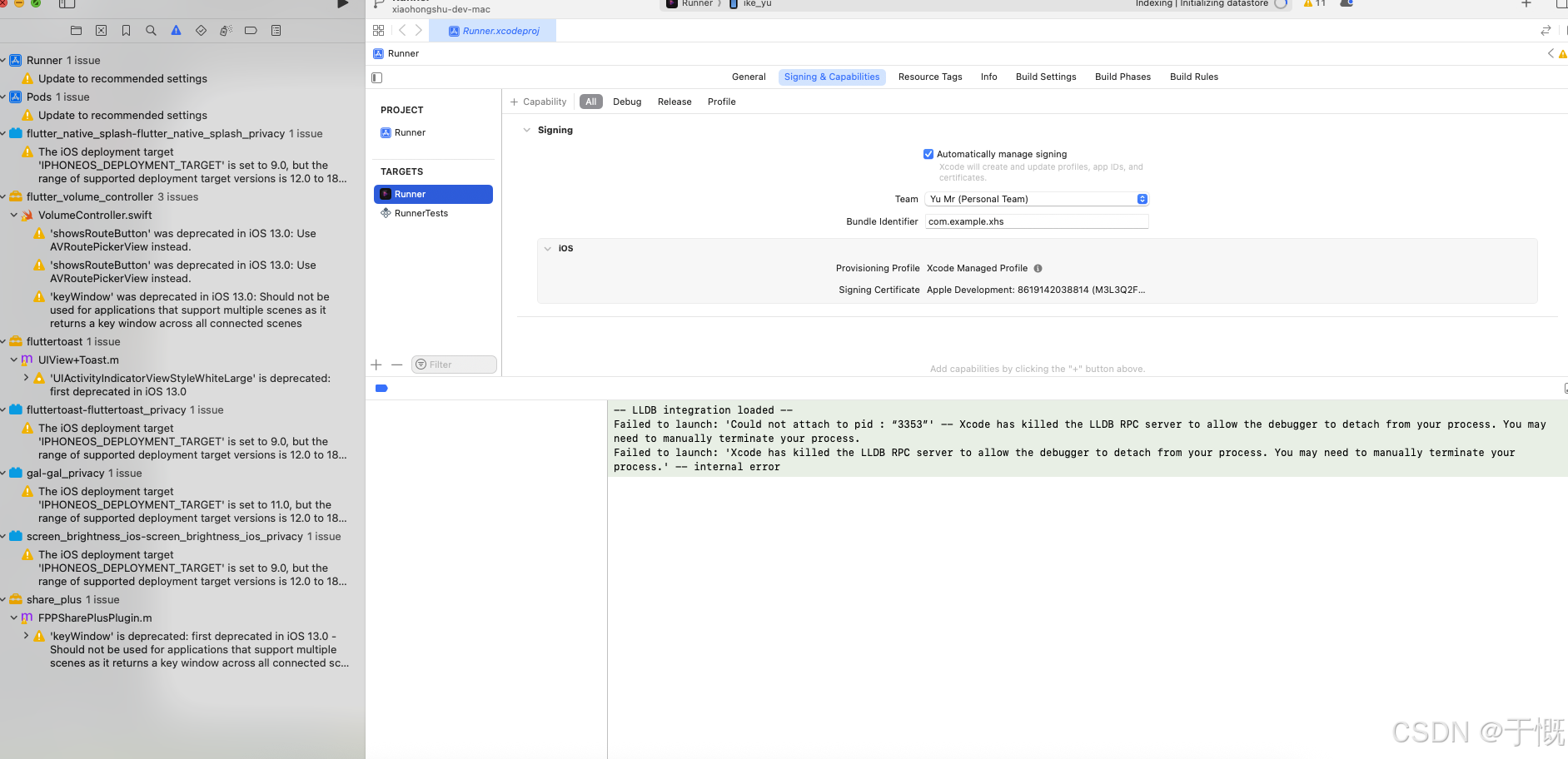Select the Release configuration filter
The image size is (1568, 759).
coord(674,102)
